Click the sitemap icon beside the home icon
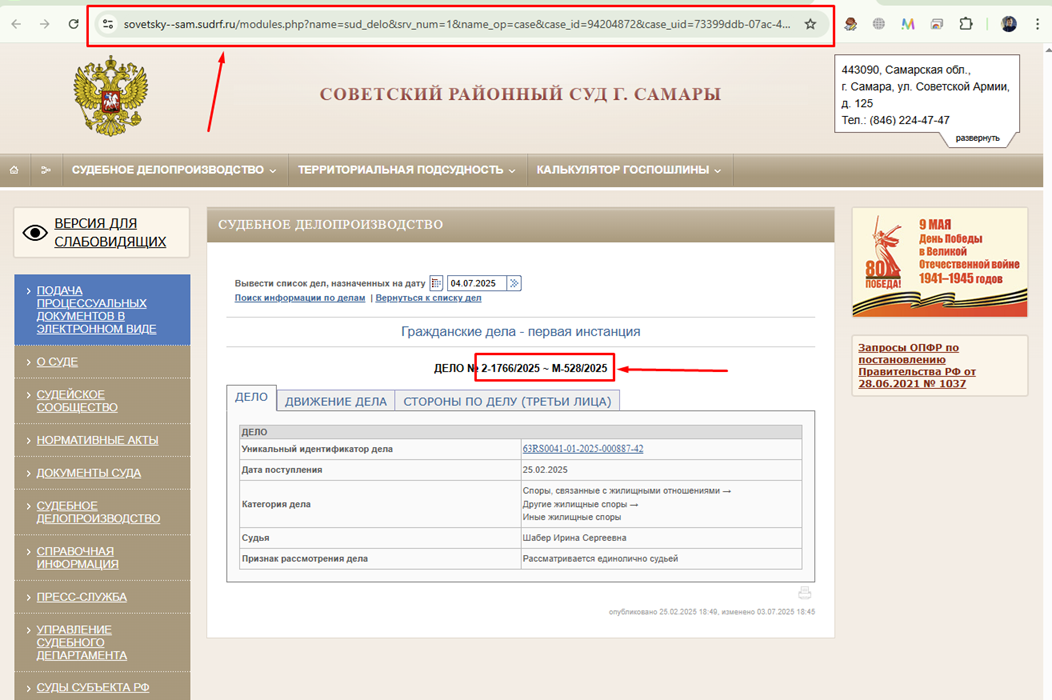This screenshot has height=700, width=1052. 45,170
